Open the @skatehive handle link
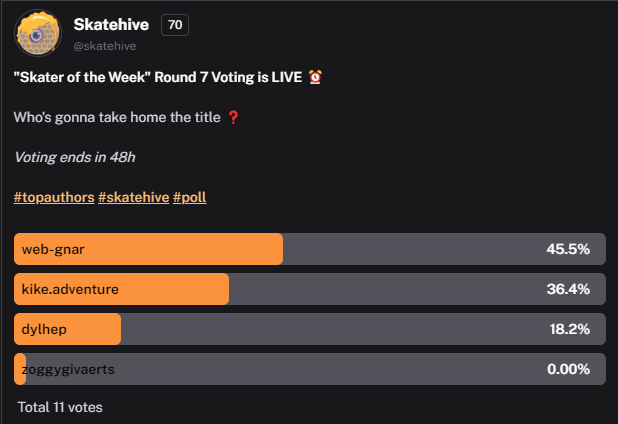 coord(105,46)
